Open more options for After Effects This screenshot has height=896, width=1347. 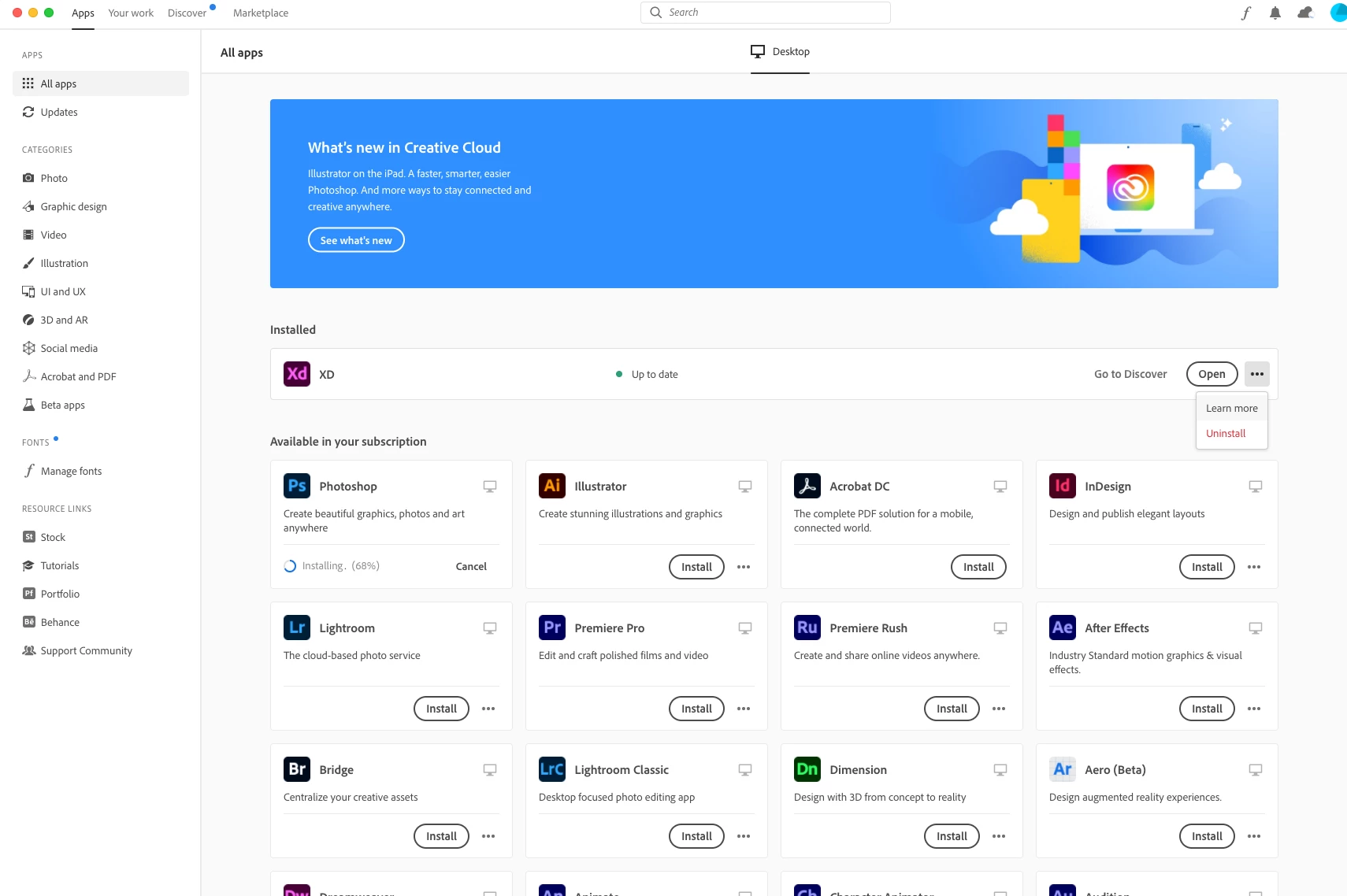coord(1254,709)
